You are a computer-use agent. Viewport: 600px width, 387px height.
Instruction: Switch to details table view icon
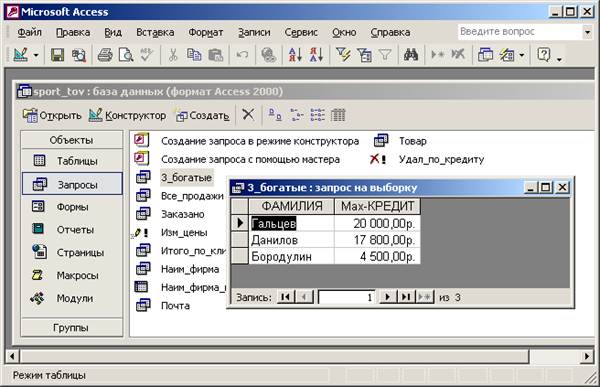pos(338,114)
